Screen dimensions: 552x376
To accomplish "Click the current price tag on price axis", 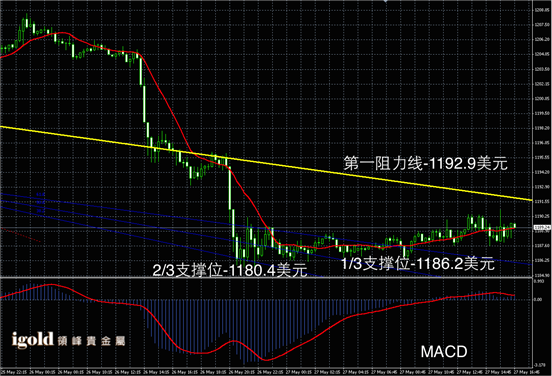I will [542, 228].
